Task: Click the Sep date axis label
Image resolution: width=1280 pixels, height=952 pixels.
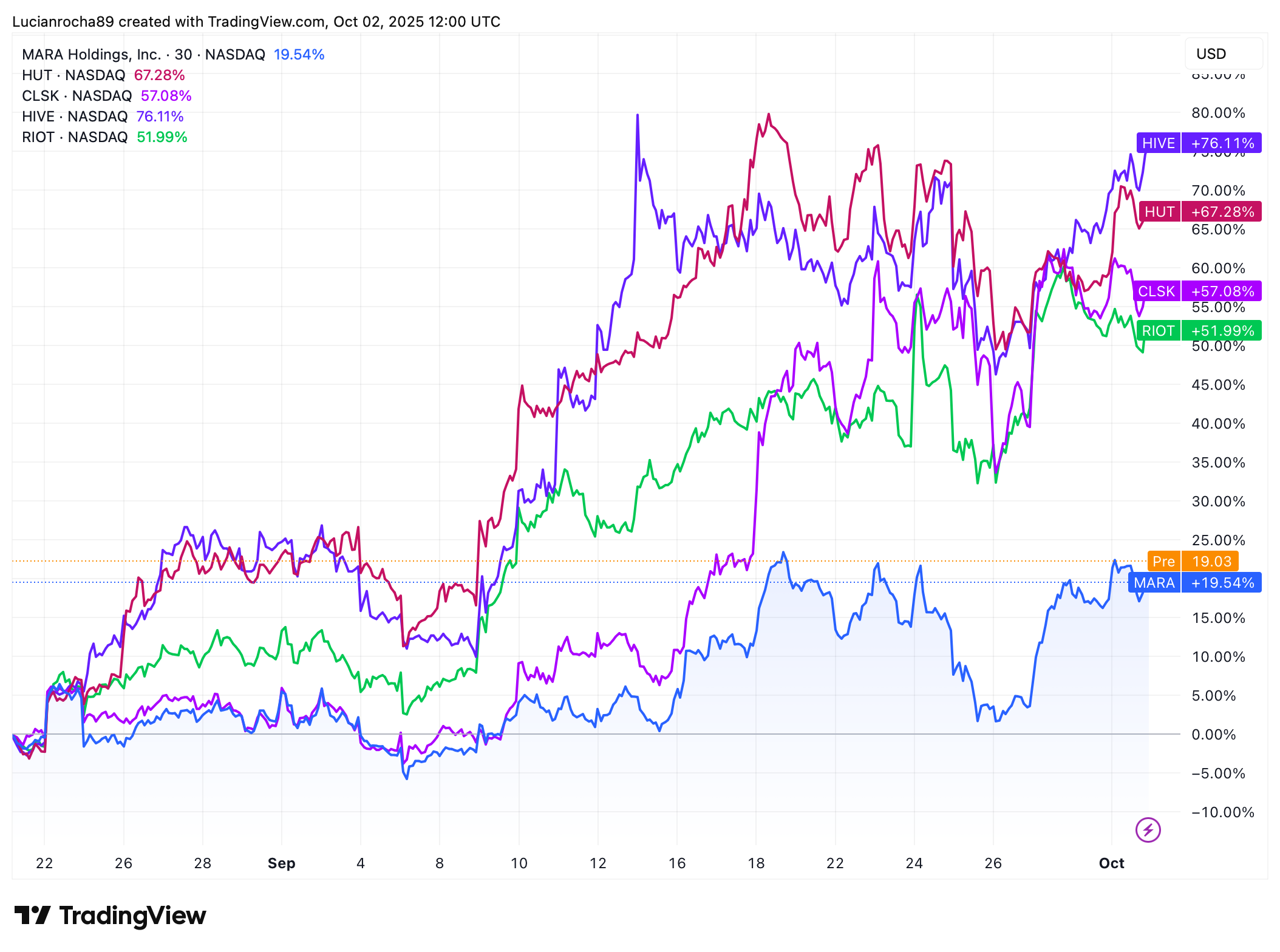Action: pos(281,863)
